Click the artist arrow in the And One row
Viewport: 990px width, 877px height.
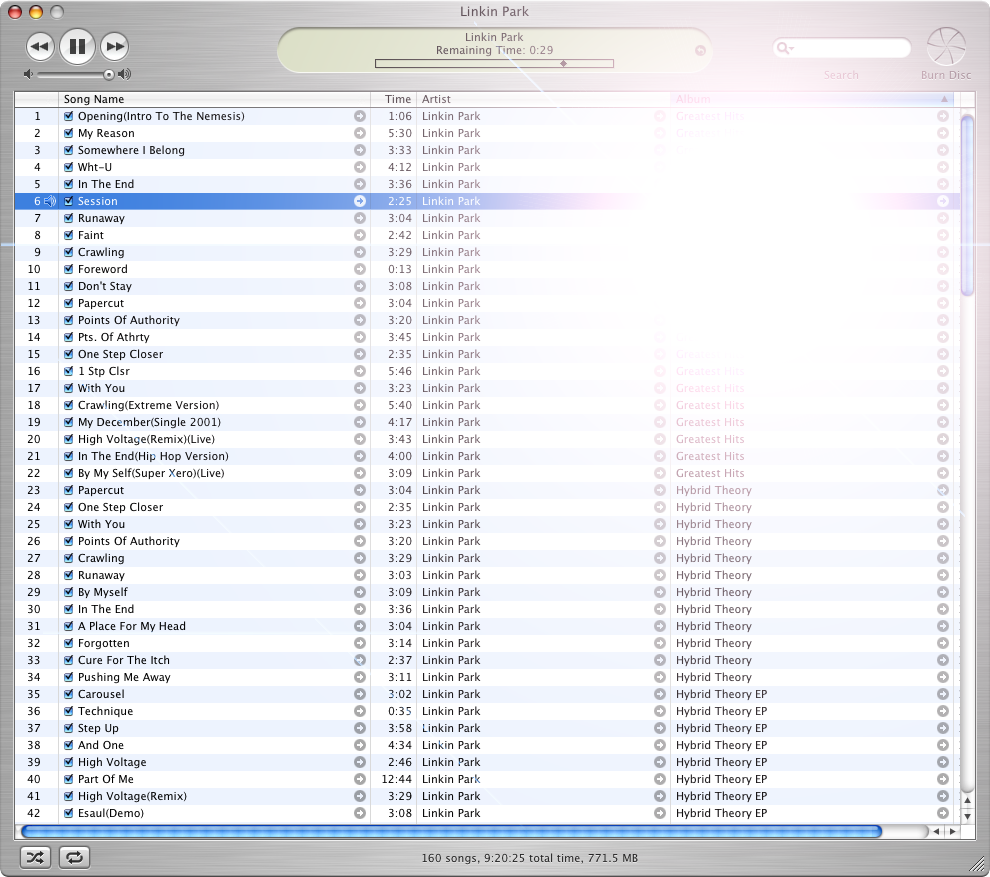[x=660, y=746]
